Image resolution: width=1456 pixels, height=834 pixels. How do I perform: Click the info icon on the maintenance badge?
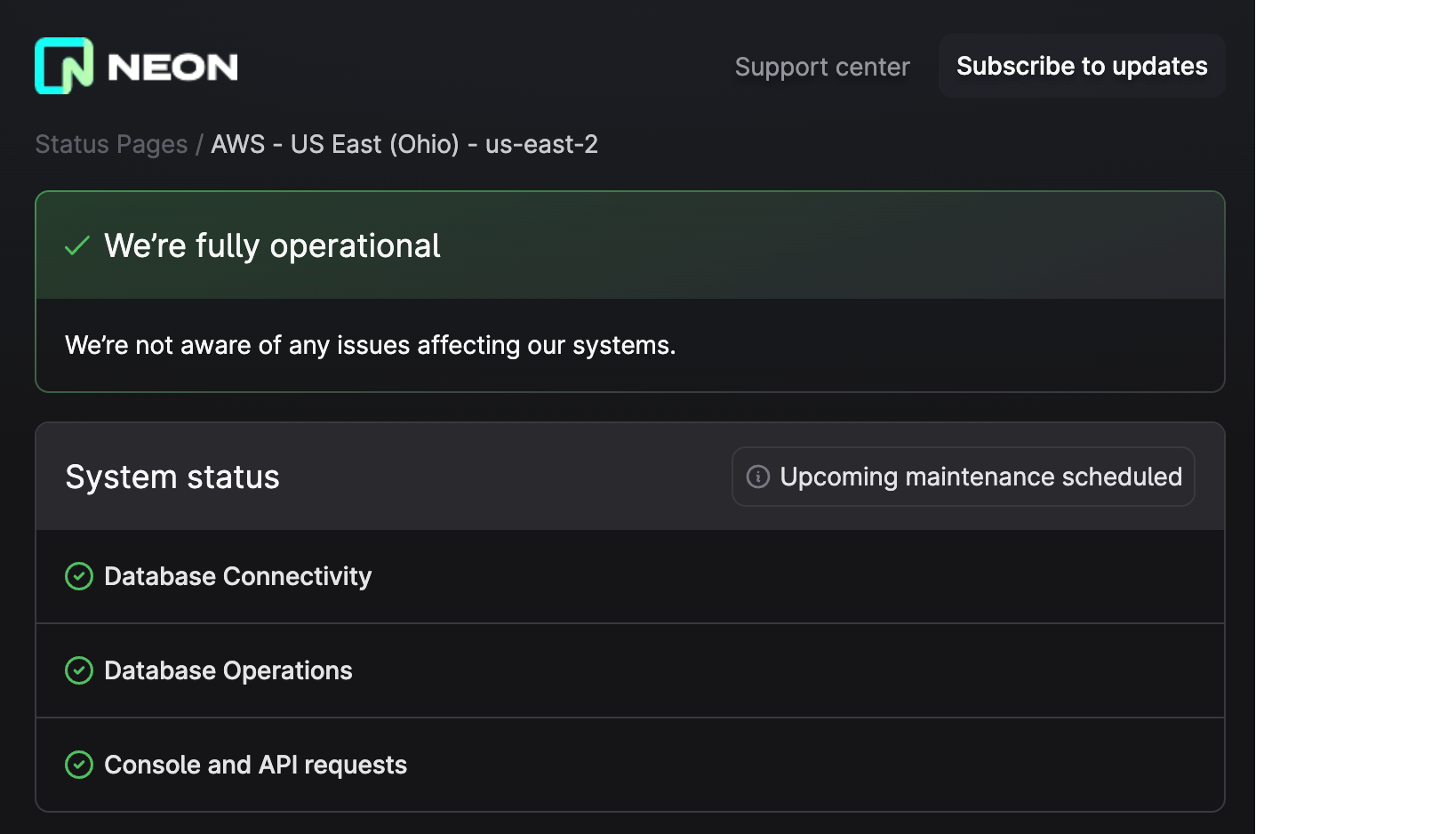coord(756,477)
